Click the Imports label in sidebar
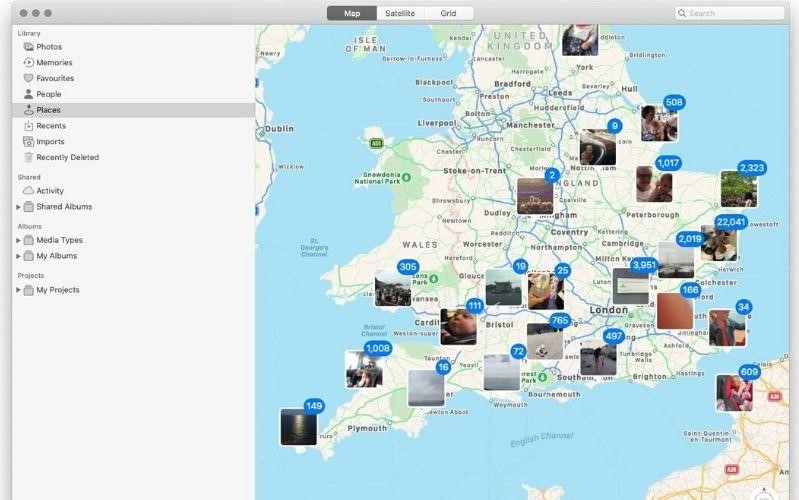 (50, 142)
